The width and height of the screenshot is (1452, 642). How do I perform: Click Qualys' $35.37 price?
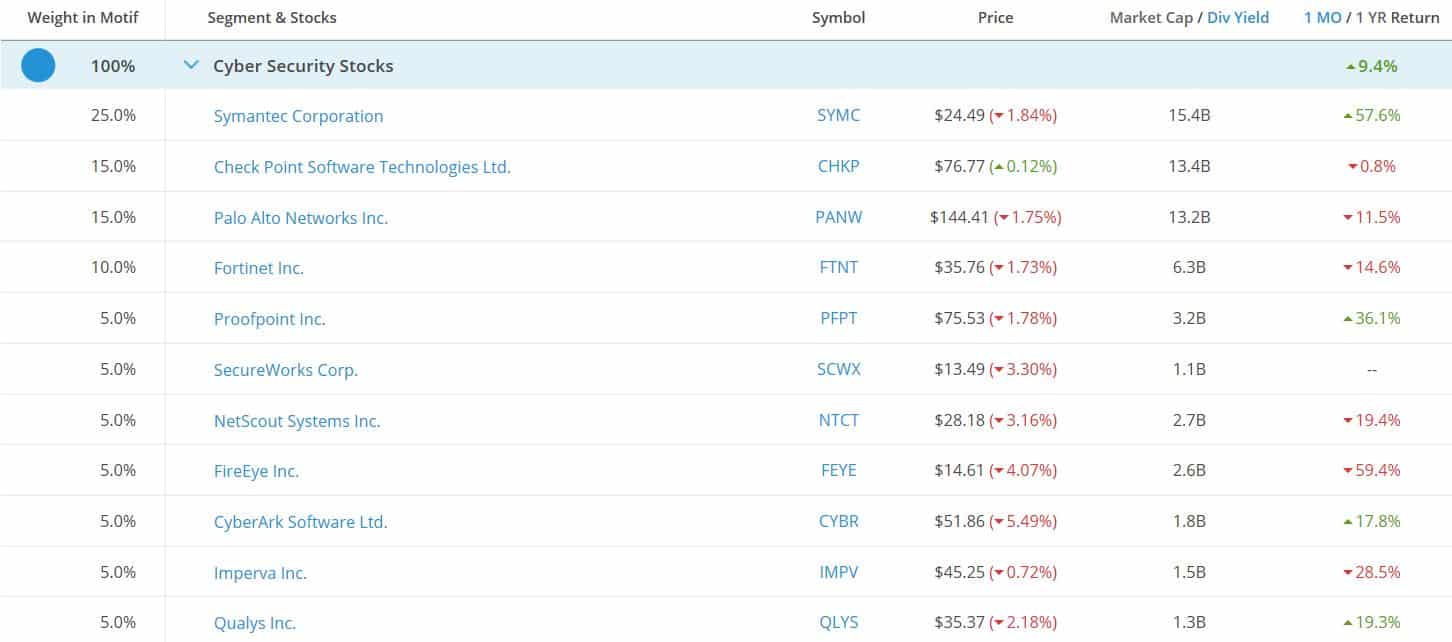[x=959, y=622]
